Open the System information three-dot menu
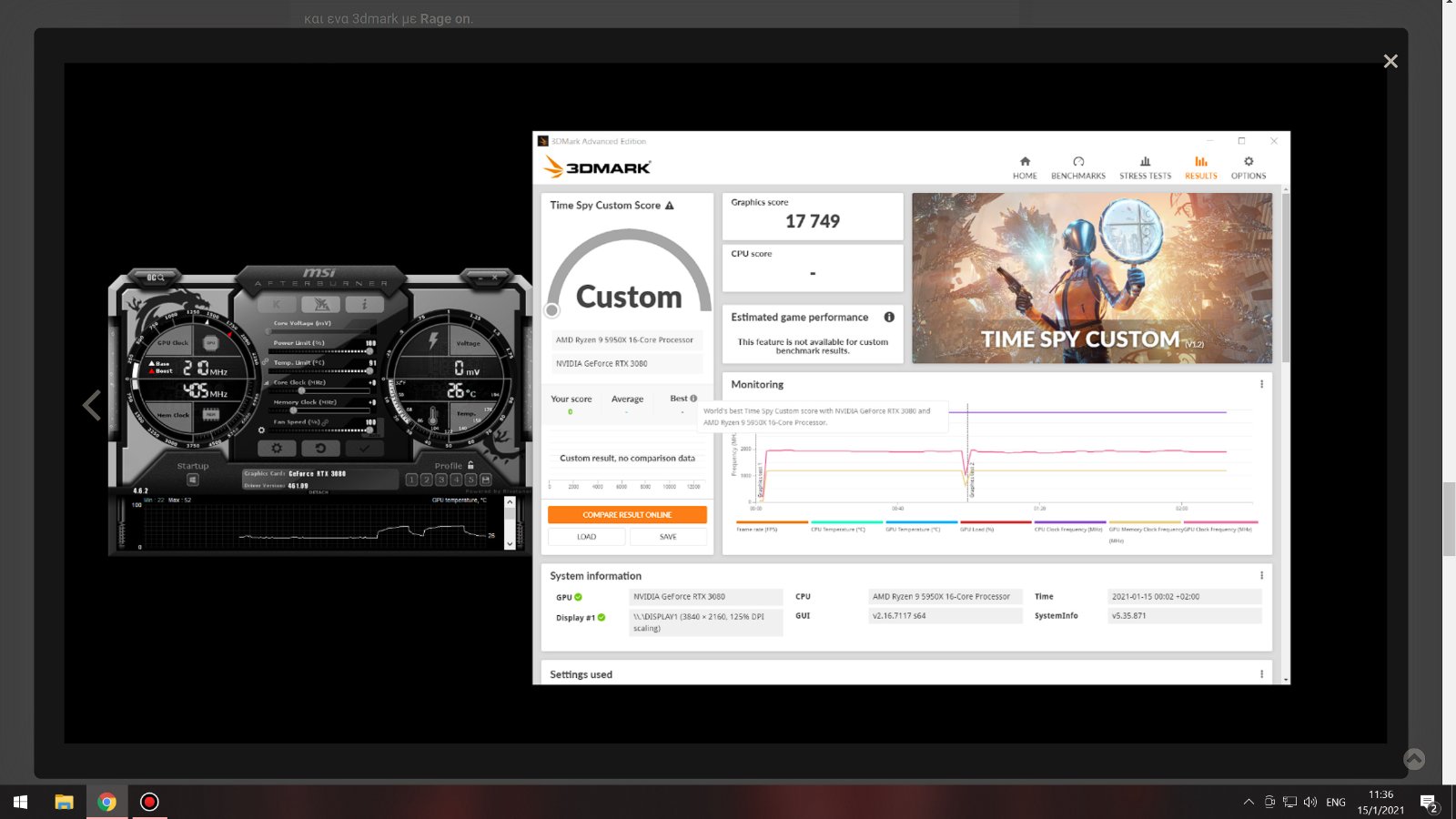The image size is (1456, 819). click(x=1261, y=575)
